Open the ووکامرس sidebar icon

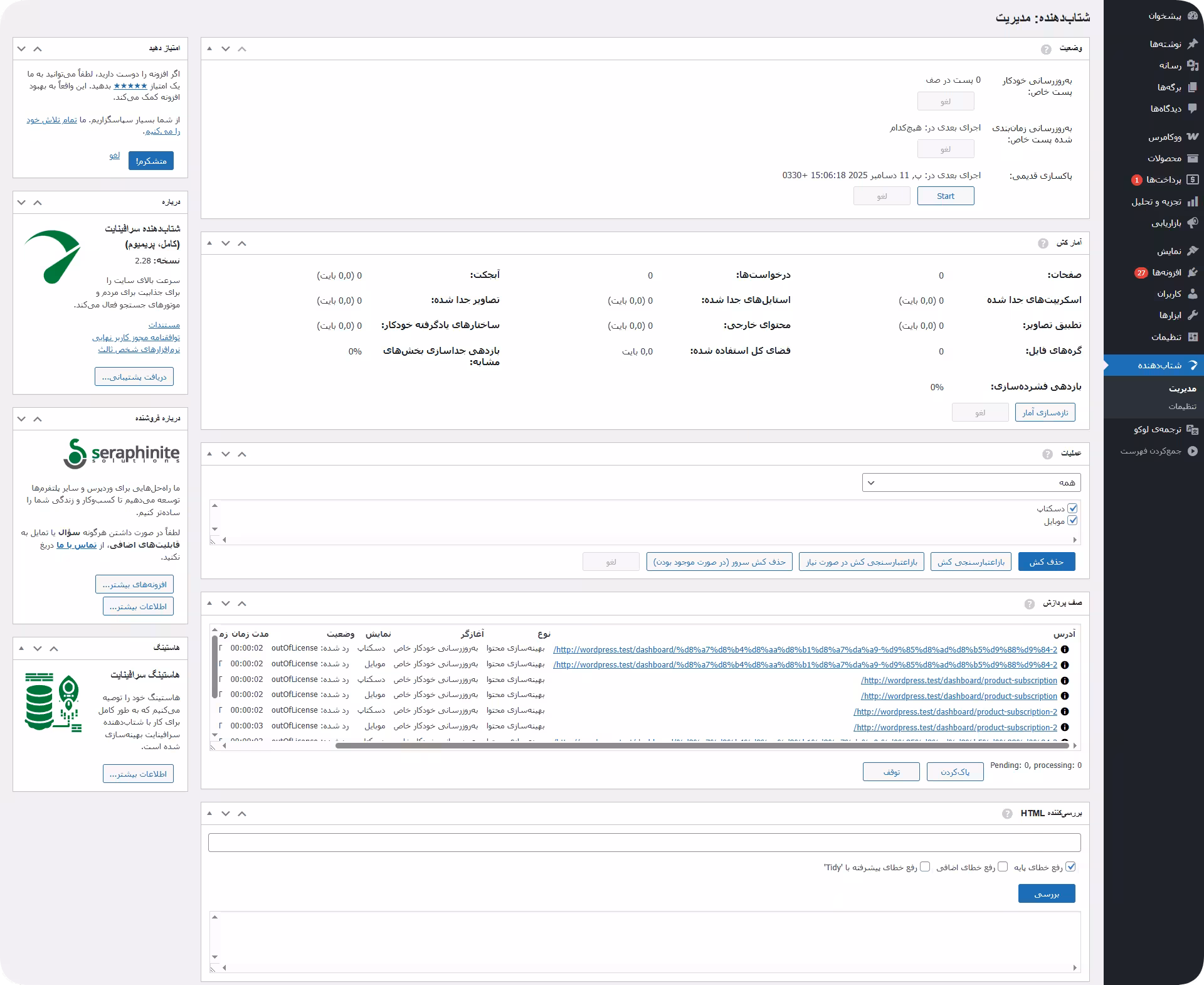coord(1193,137)
